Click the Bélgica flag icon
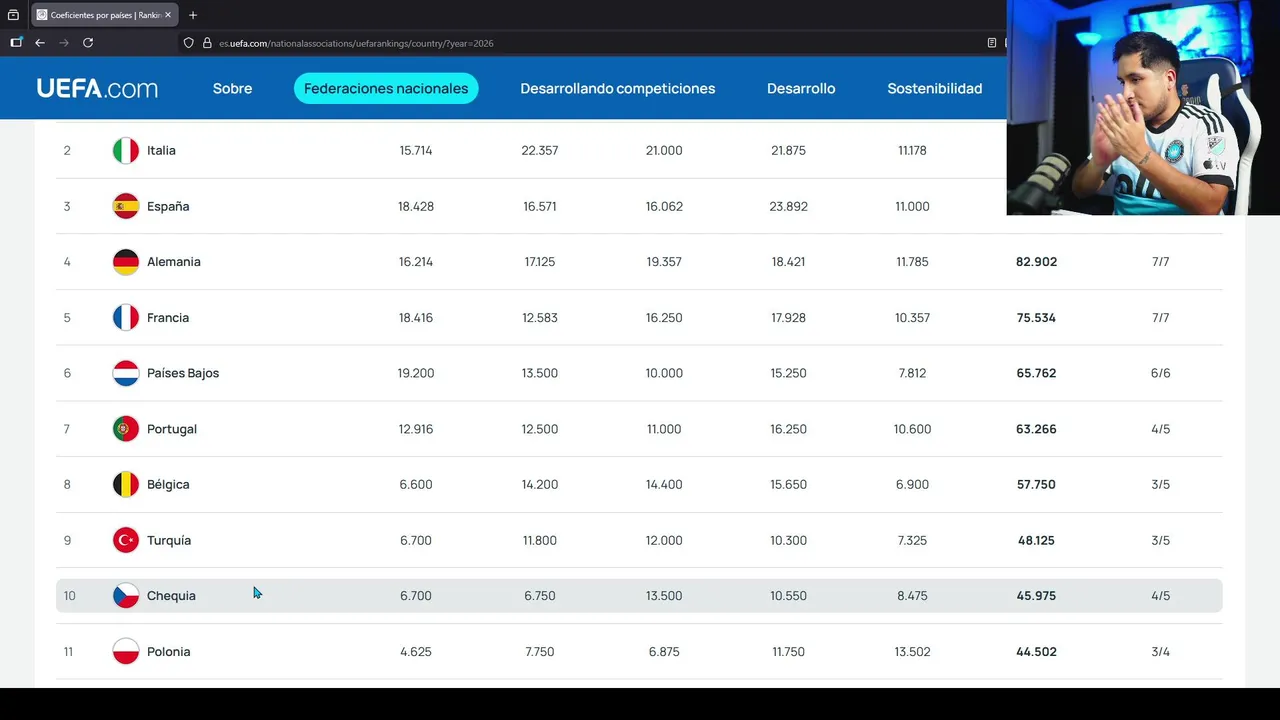Screen dimensions: 1280x720 click(x=126, y=484)
